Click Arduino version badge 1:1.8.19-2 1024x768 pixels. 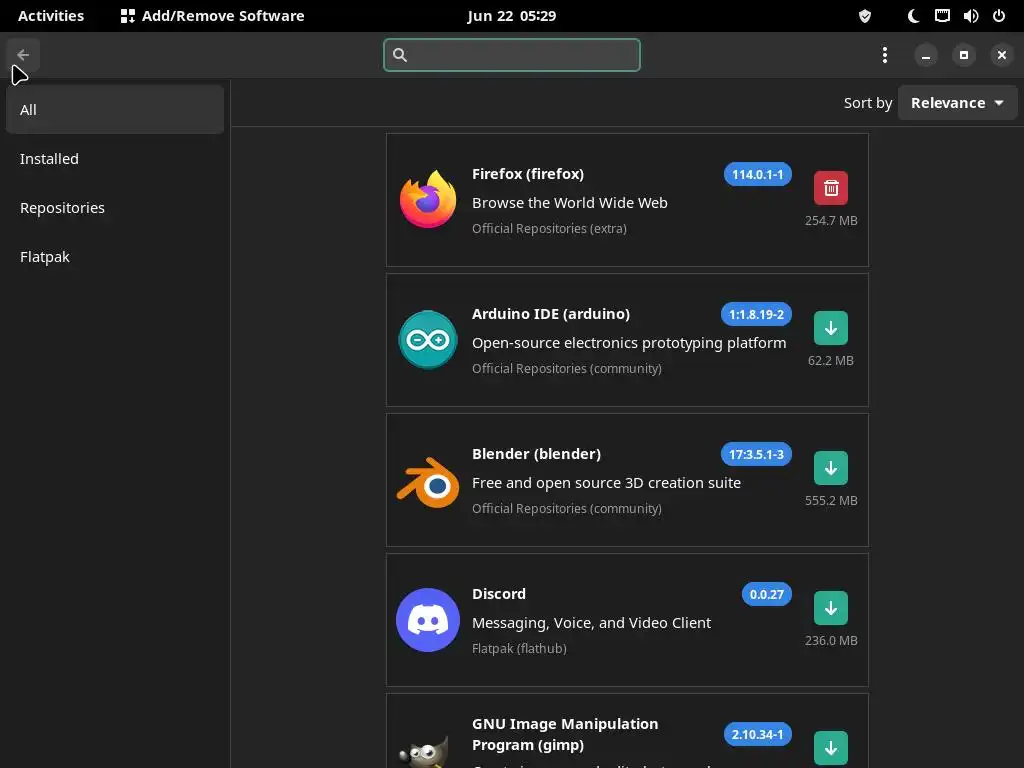(756, 314)
